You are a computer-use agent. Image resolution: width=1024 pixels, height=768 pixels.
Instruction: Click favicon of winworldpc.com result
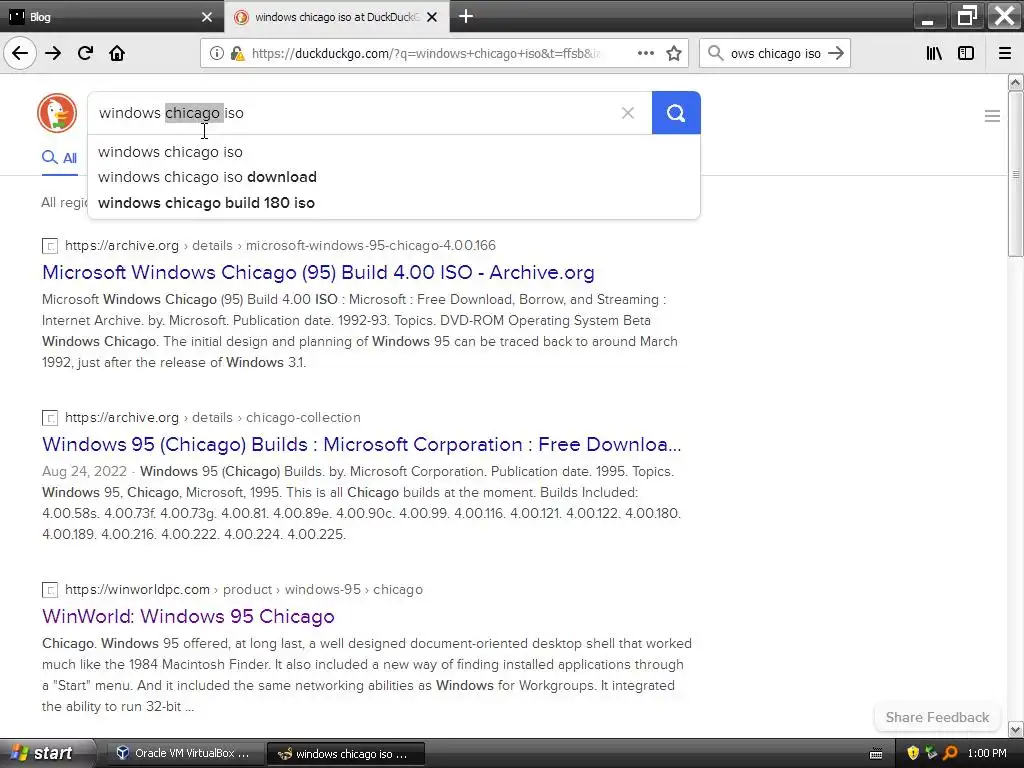pyautogui.click(x=50, y=590)
